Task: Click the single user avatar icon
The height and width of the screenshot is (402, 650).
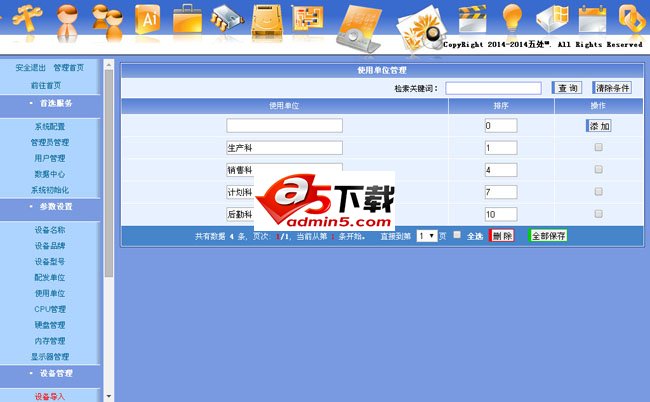Action: (67, 21)
